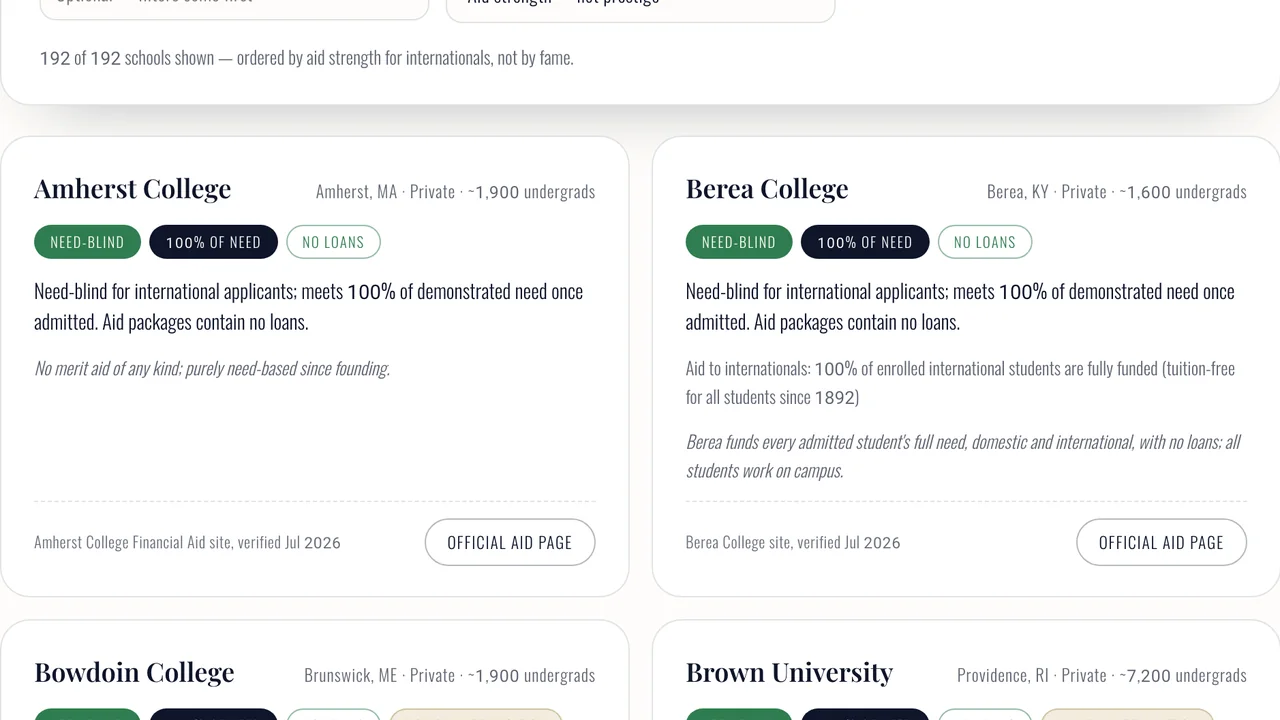
Task: Click Amherst's 'Need-blind for international applicants' description
Action: click(309, 306)
